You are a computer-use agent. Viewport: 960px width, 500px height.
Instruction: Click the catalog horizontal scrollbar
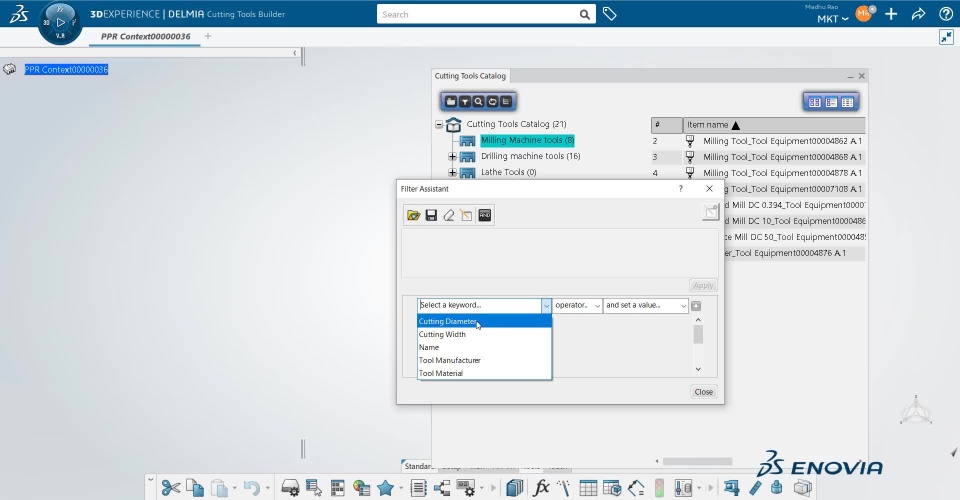tap(697, 461)
